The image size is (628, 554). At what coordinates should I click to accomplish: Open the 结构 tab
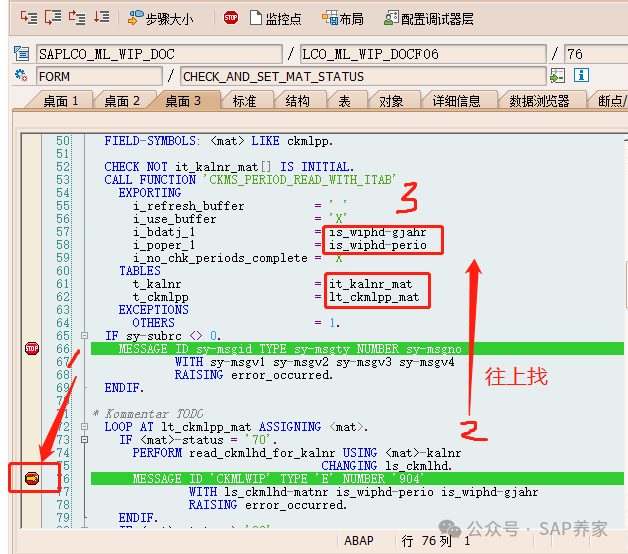pos(298,101)
